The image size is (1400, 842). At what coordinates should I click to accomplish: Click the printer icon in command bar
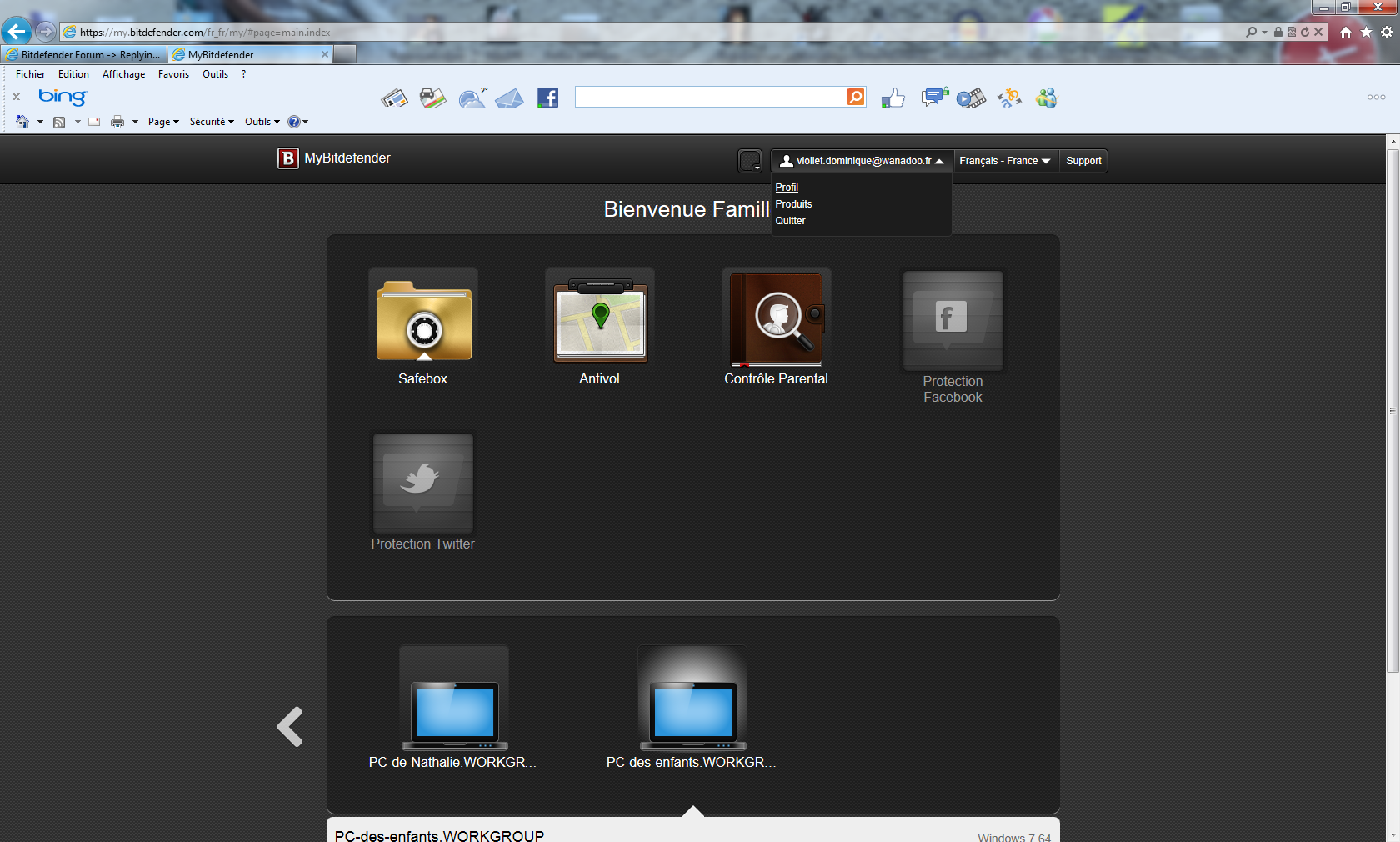point(117,122)
